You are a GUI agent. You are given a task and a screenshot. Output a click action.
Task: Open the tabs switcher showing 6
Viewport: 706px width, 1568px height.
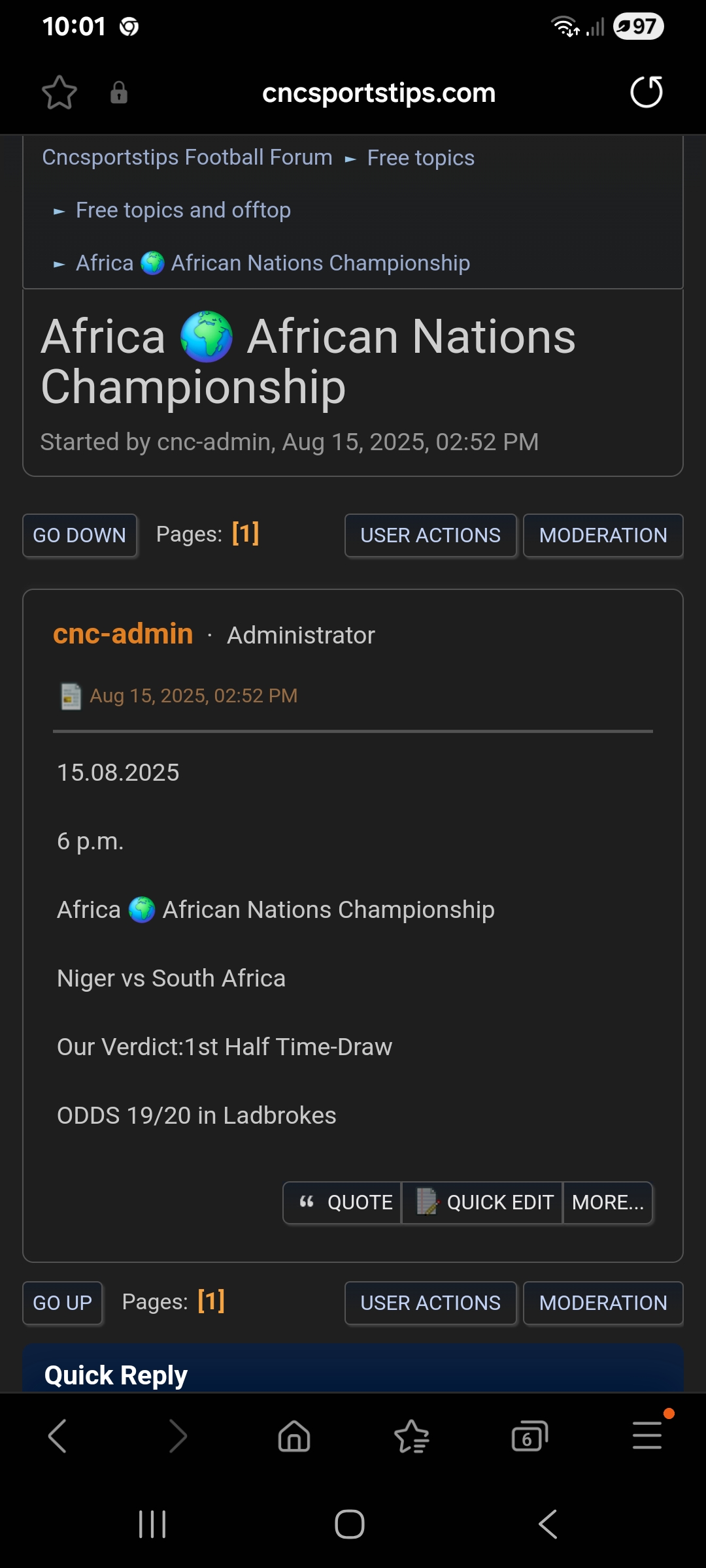tap(529, 1436)
